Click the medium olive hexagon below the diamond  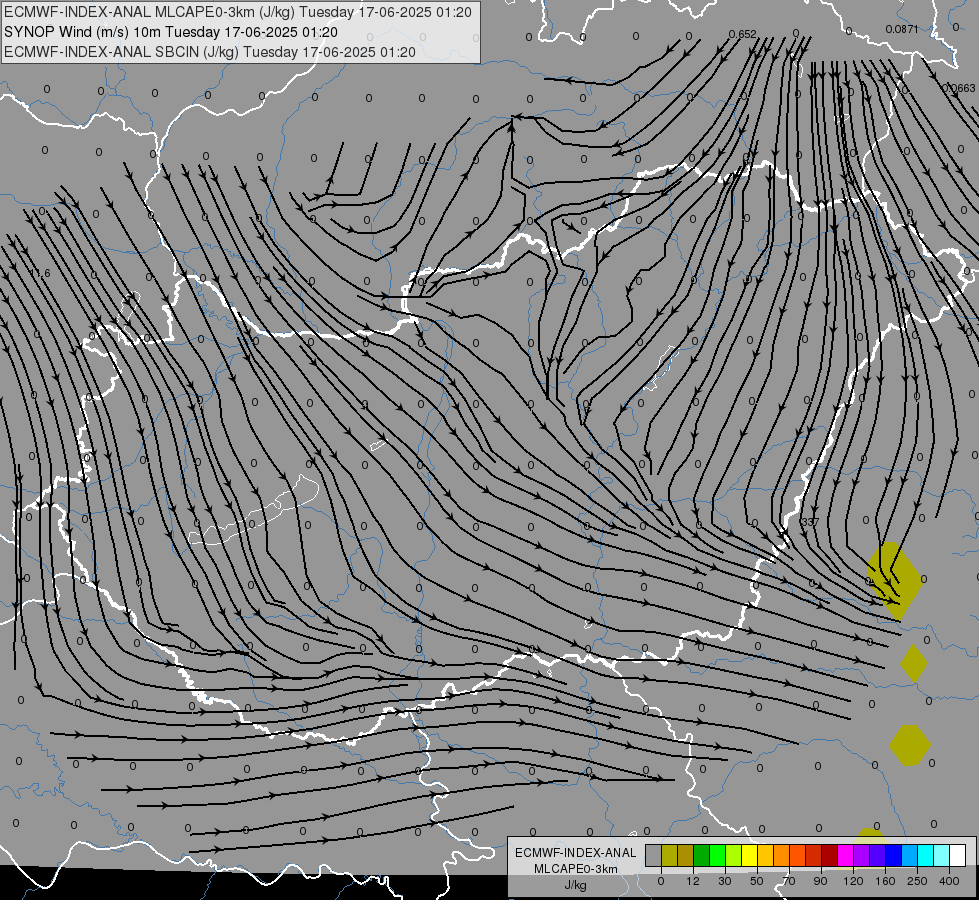910,745
